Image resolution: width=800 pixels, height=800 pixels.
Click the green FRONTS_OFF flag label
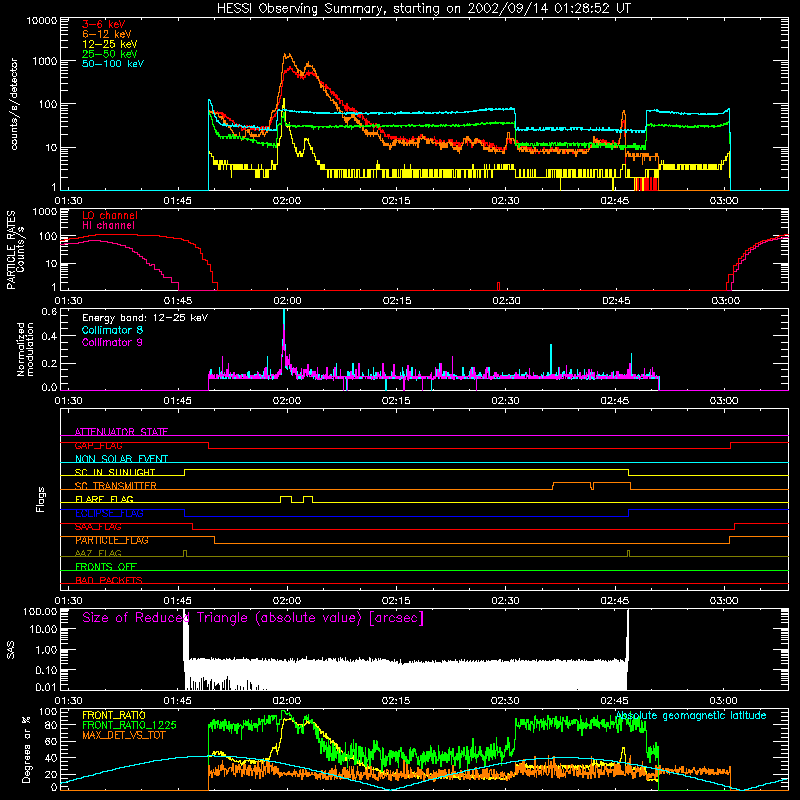pos(106,567)
